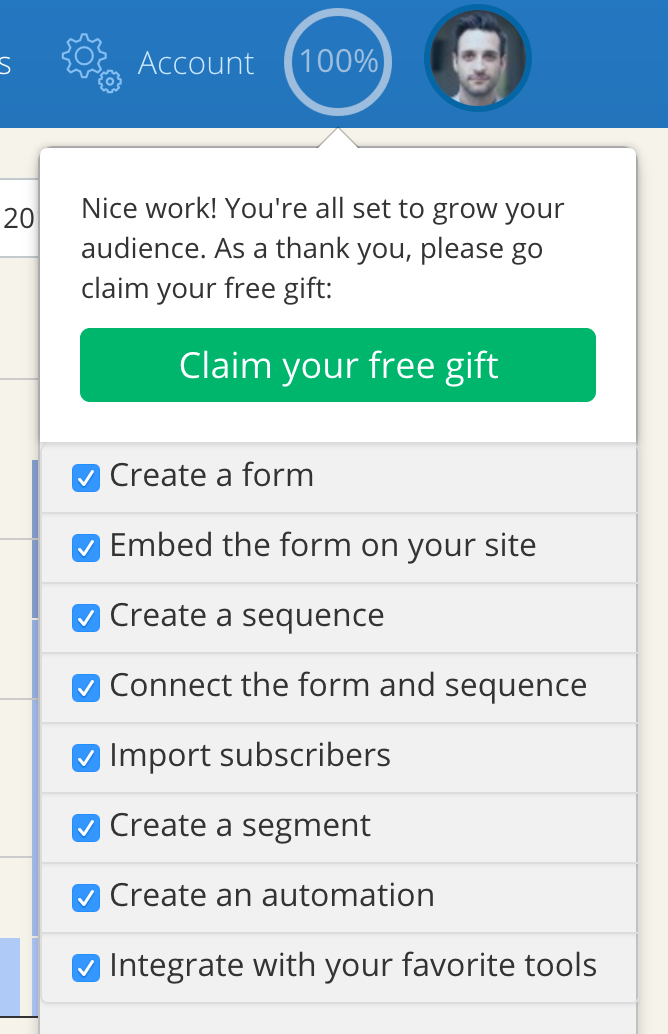Select the Create an automation label

click(272, 895)
